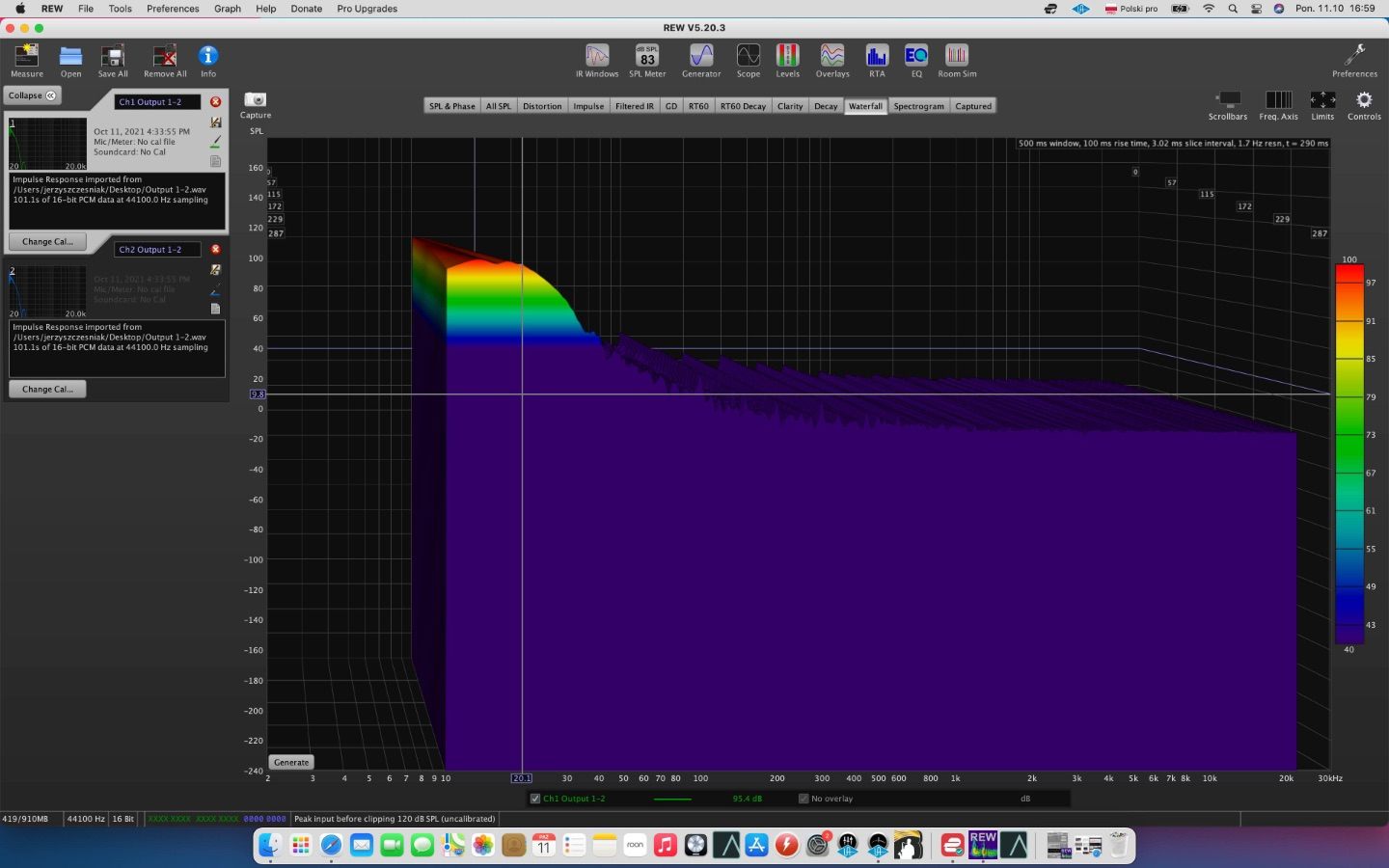Toggle the No overlay checkbox
The width and height of the screenshot is (1389, 868).
click(x=803, y=799)
